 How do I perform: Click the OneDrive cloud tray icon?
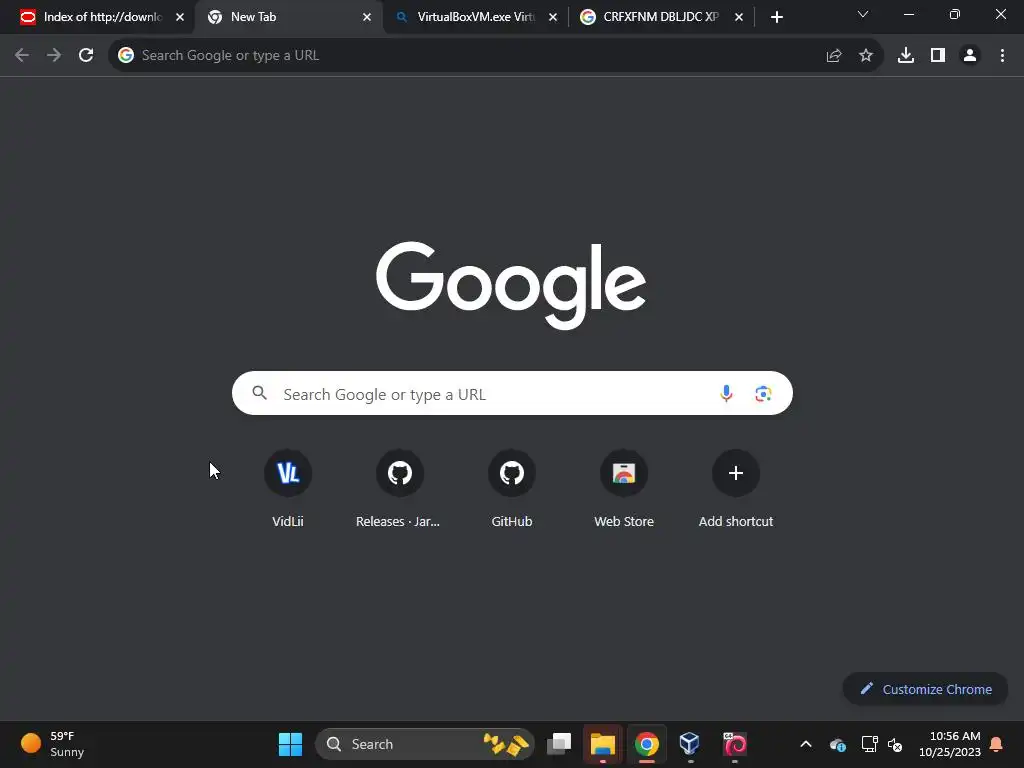tap(838, 744)
